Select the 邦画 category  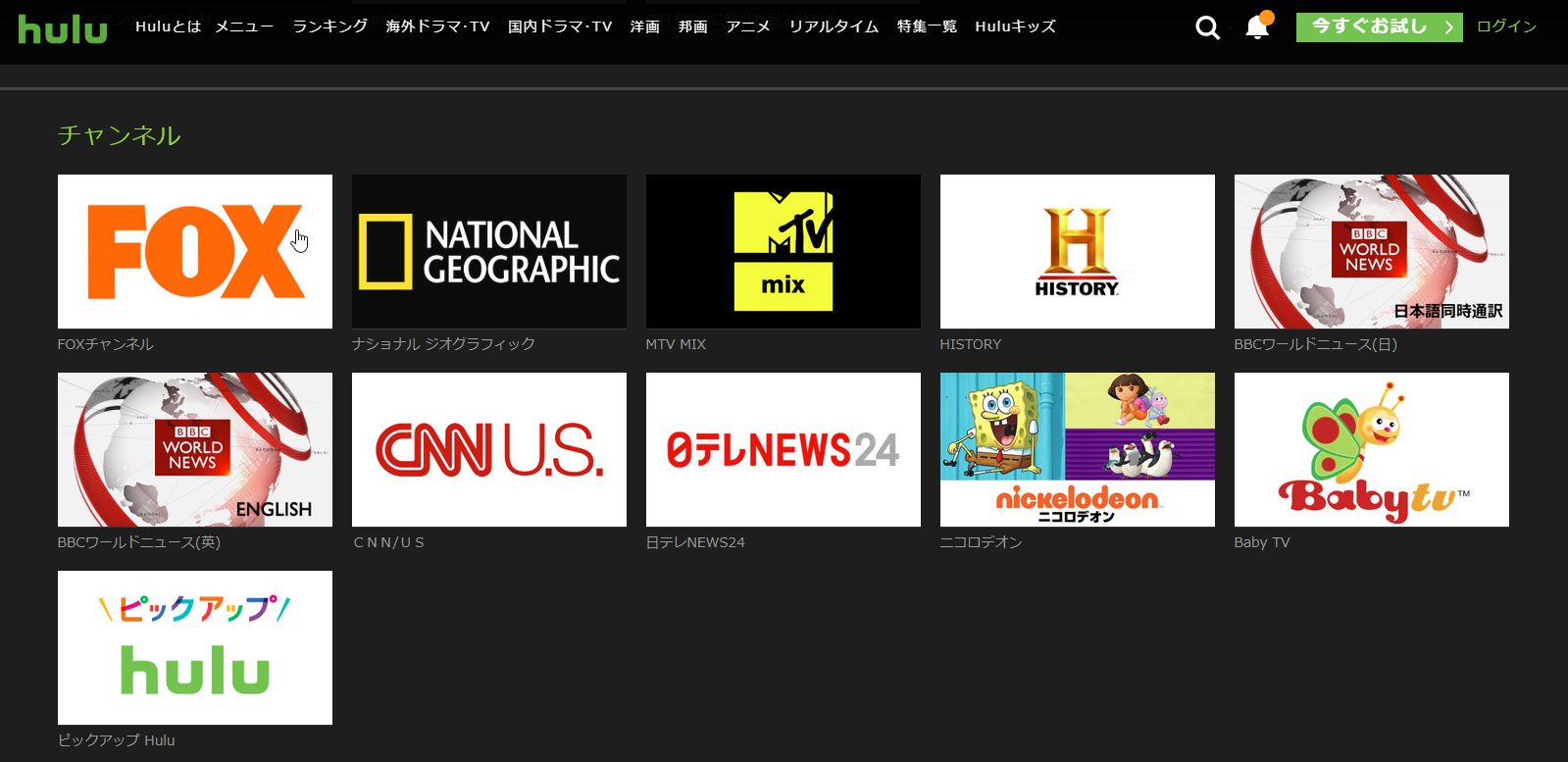(692, 26)
